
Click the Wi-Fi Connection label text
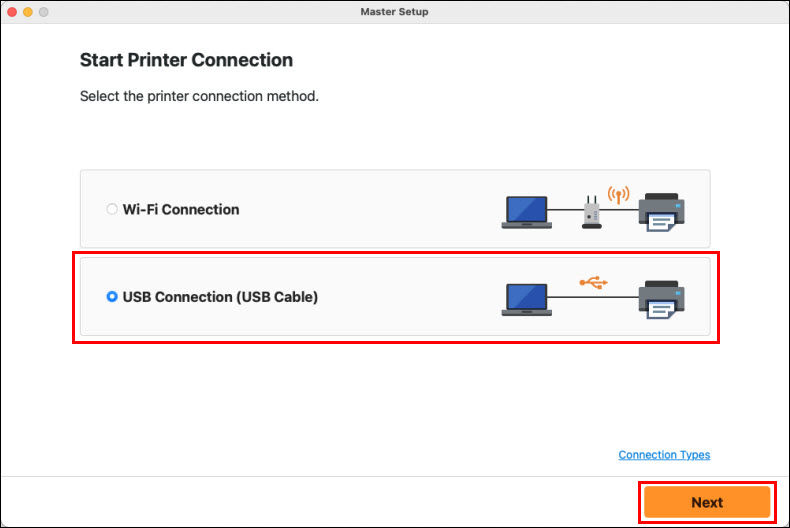pos(181,210)
